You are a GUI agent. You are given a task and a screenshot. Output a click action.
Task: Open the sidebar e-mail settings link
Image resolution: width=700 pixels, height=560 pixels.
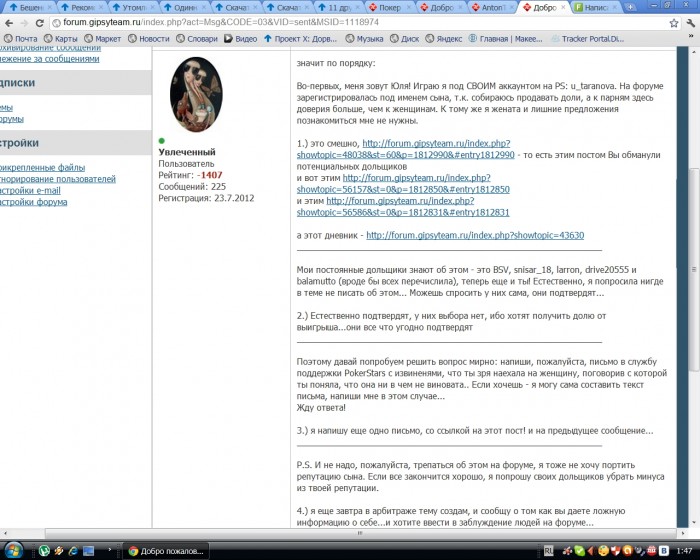pos(30,191)
